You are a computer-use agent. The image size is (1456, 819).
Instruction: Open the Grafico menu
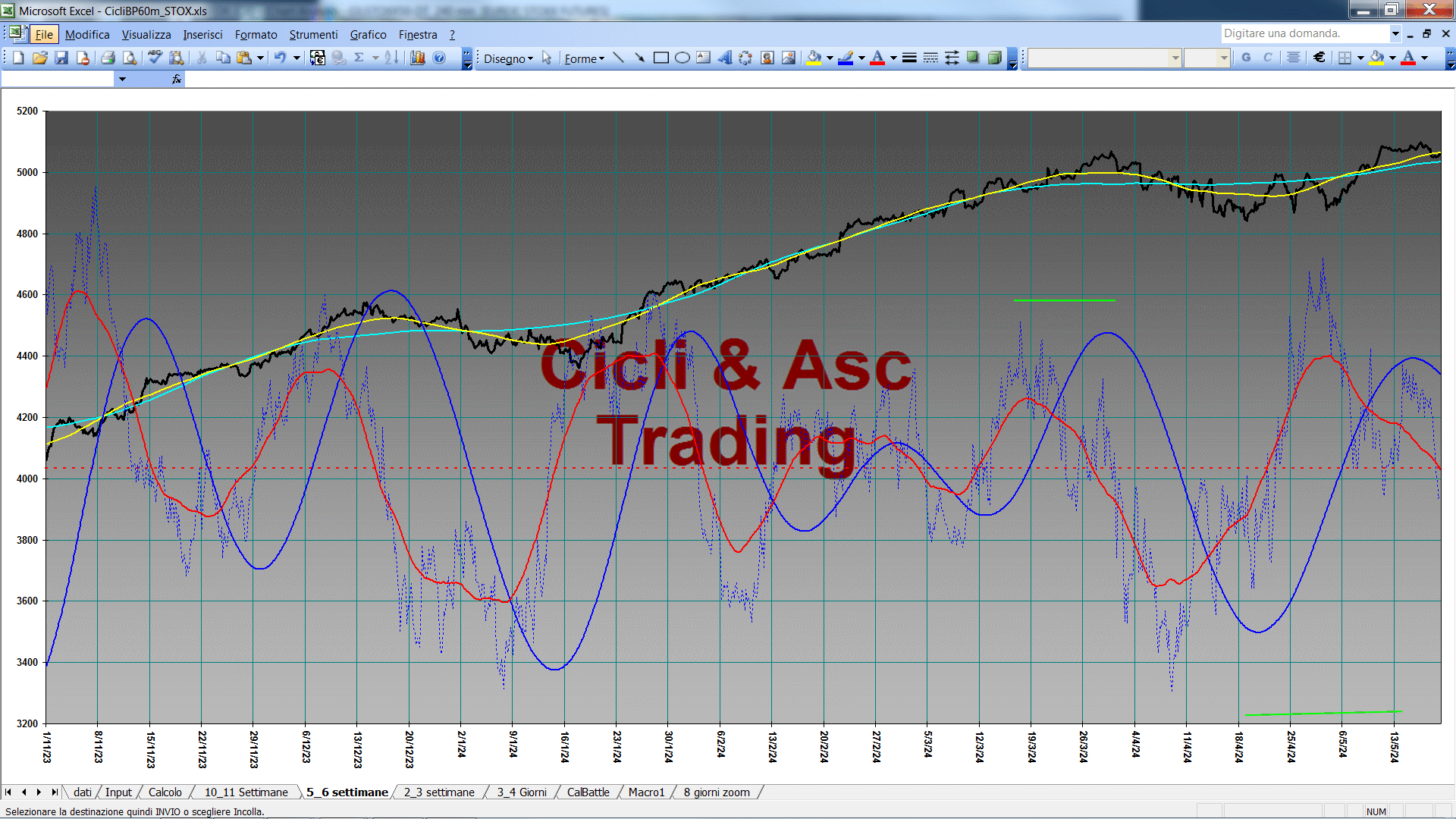(x=368, y=34)
